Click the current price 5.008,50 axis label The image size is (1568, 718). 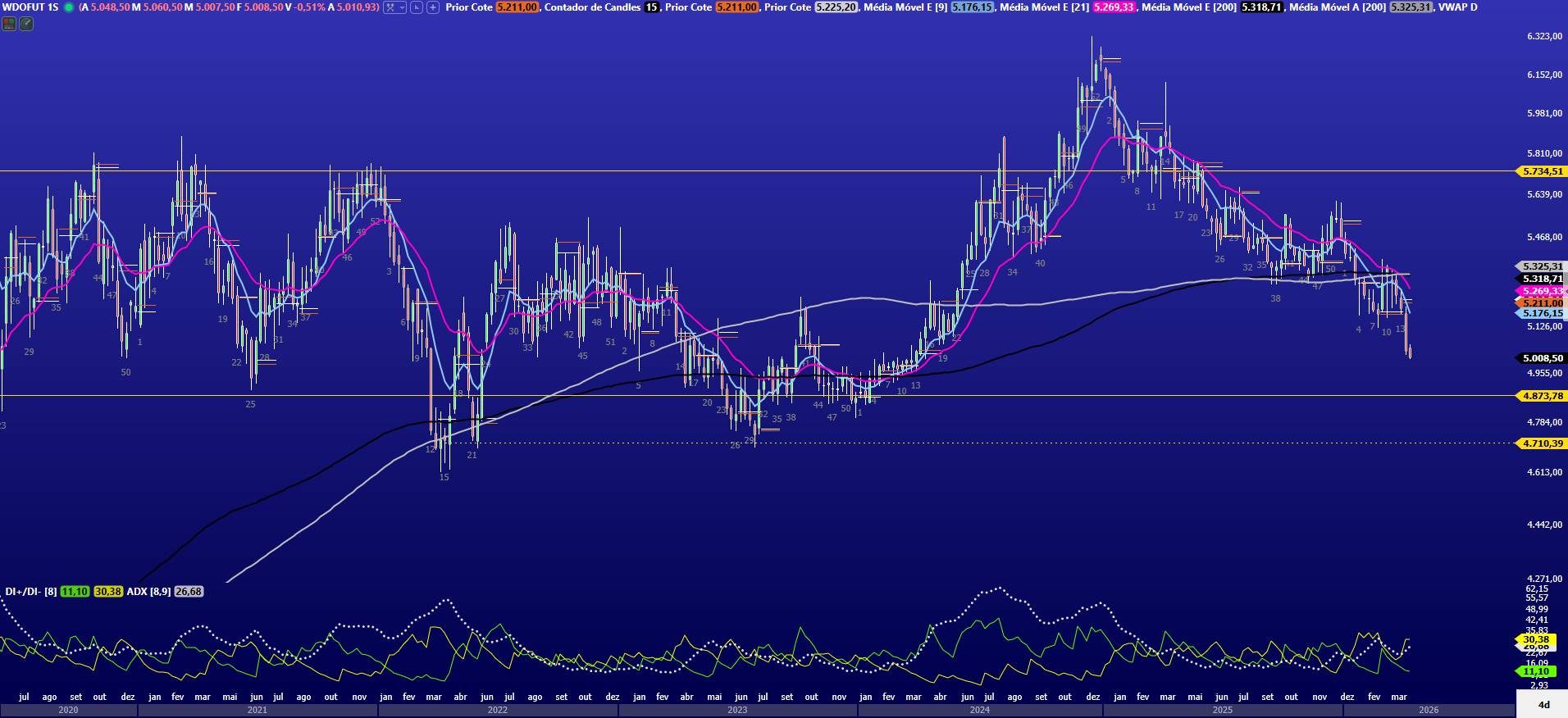1542,358
